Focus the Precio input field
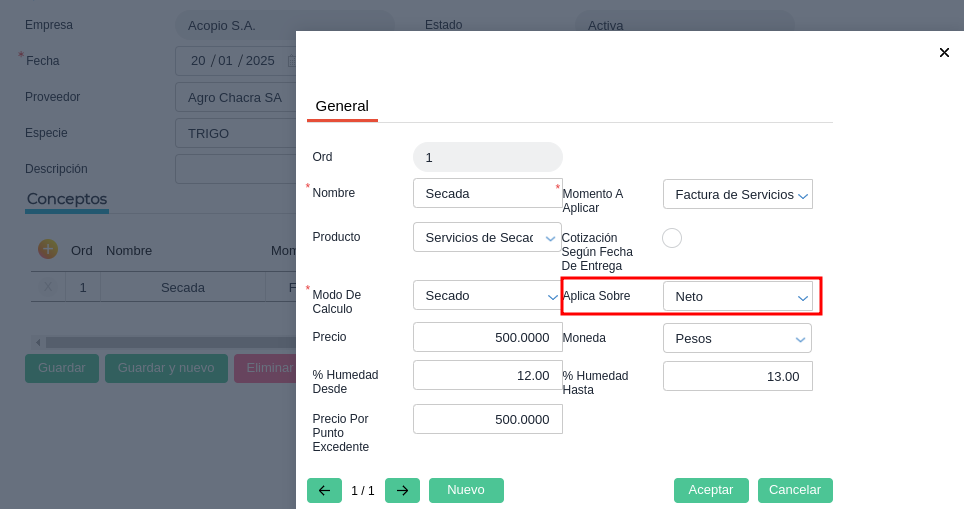The width and height of the screenshot is (964, 509). tap(487, 337)
